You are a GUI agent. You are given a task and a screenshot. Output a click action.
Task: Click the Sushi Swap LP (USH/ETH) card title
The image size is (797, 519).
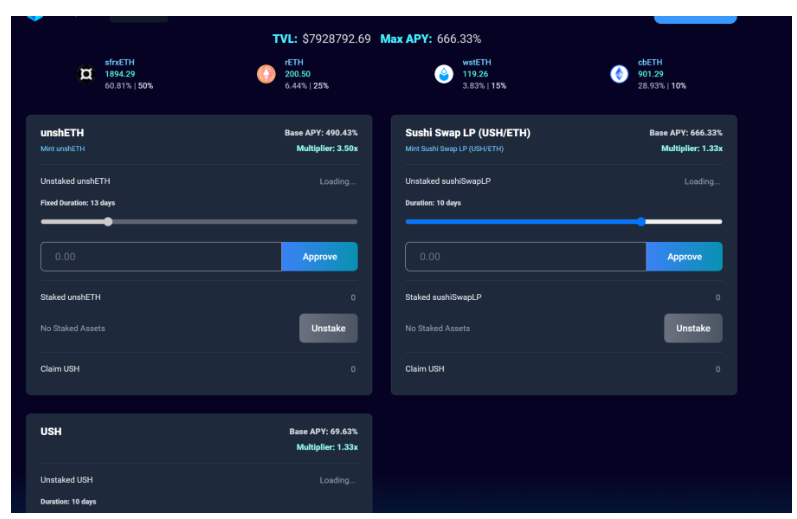click(468, 133)
